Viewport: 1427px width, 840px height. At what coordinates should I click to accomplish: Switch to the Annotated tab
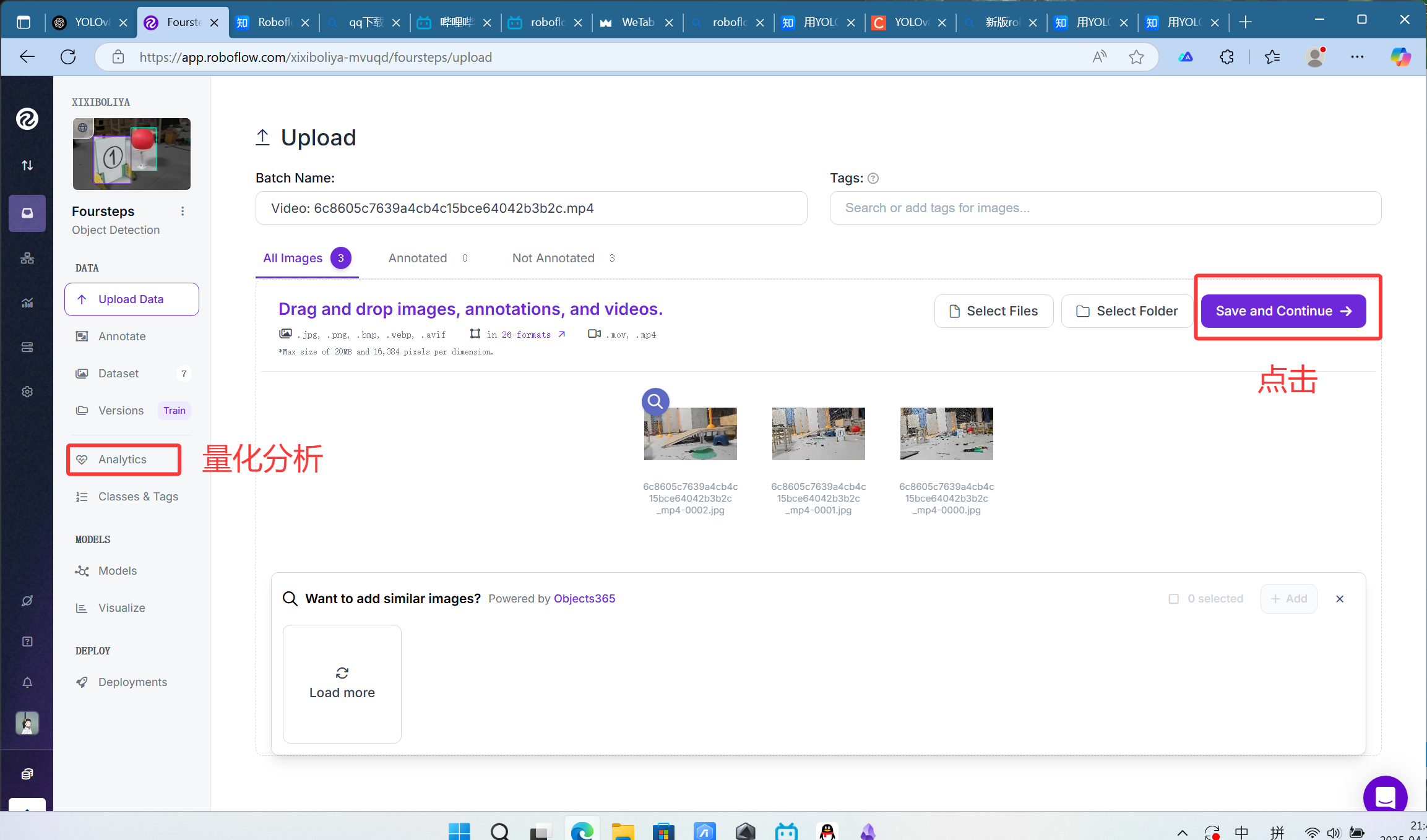pyautogui.click(x=418, y=258)
